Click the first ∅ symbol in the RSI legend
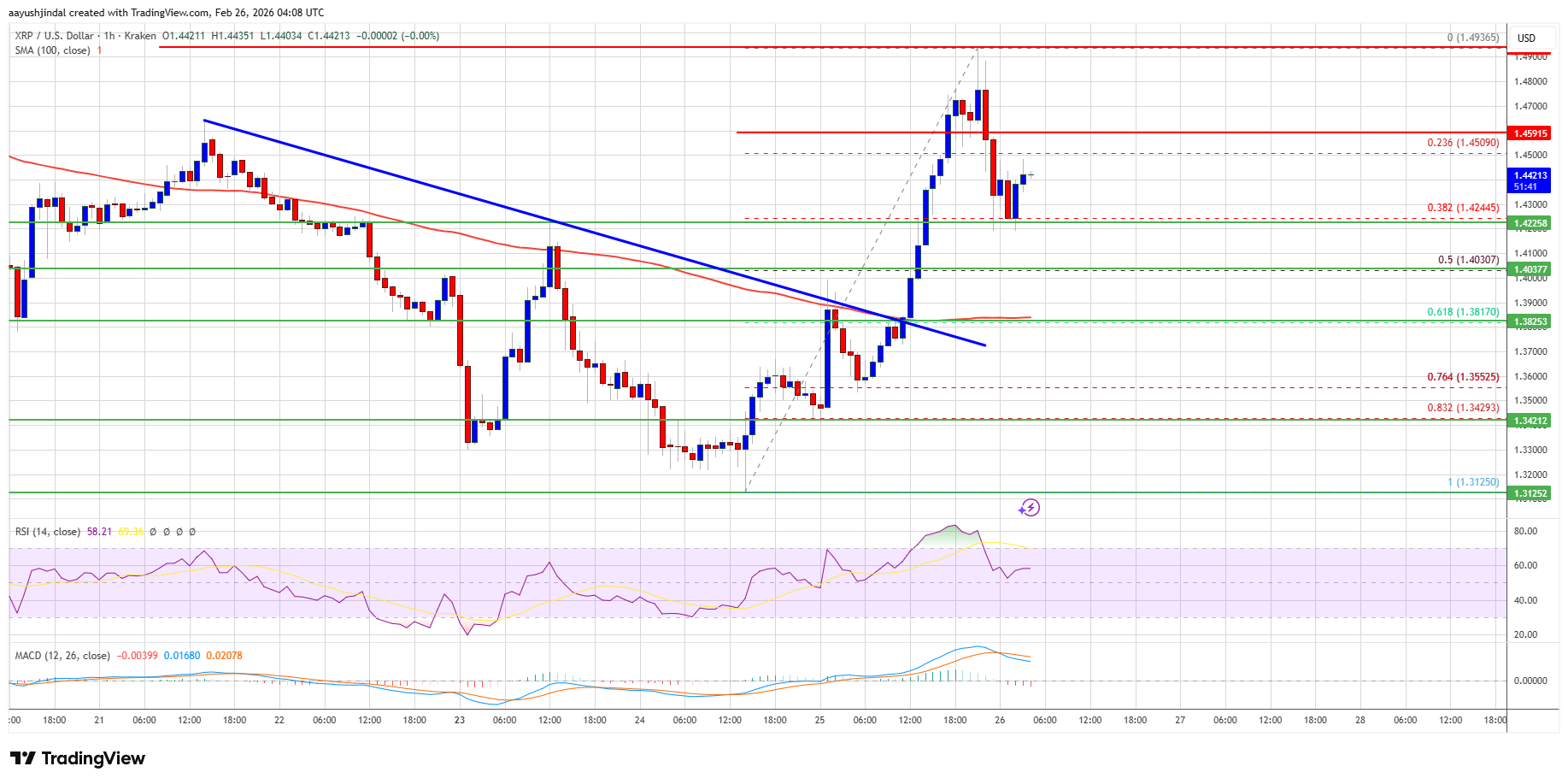Viewport: 1568px width, 784px height. (x=153, y=532)
